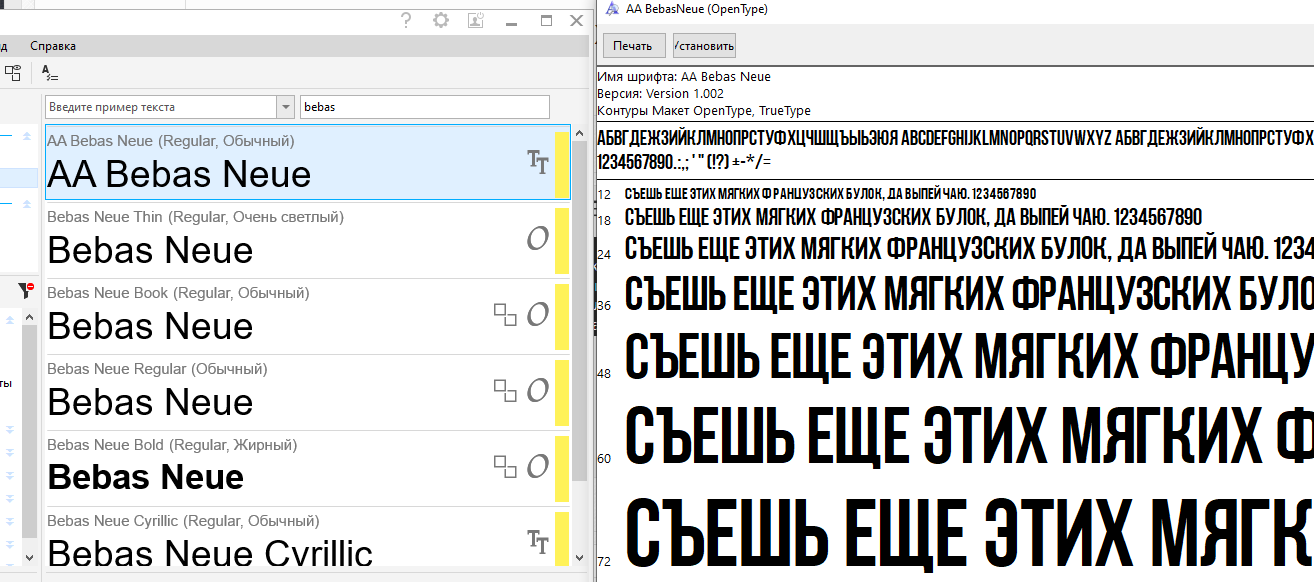Click the squares icon in Bebas Neue Bold row
Screen dimensions: 1314x582
[506, 466]
